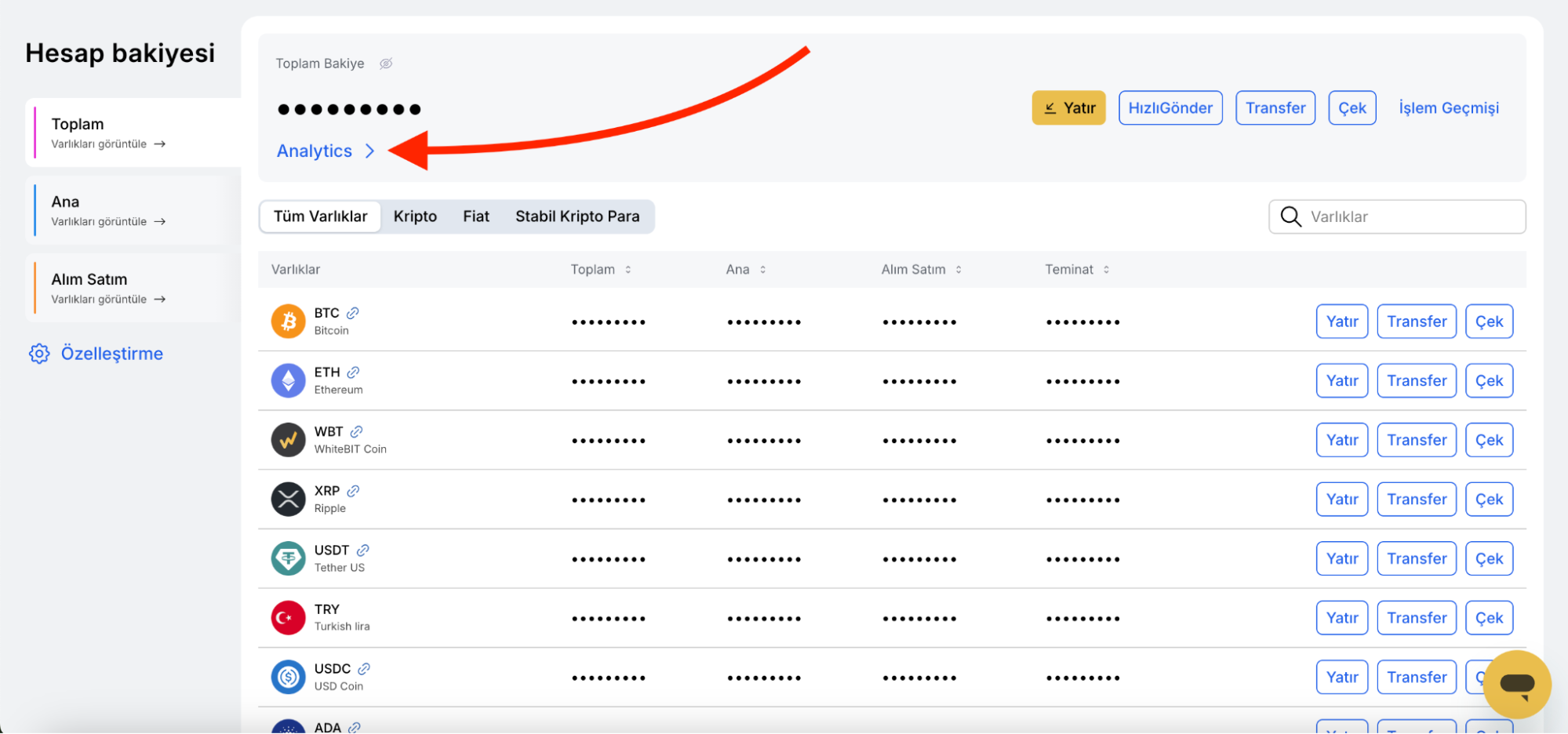
Task: Click the link icon beside XRP
Action: pyautogui.click(x=353, y=491)
